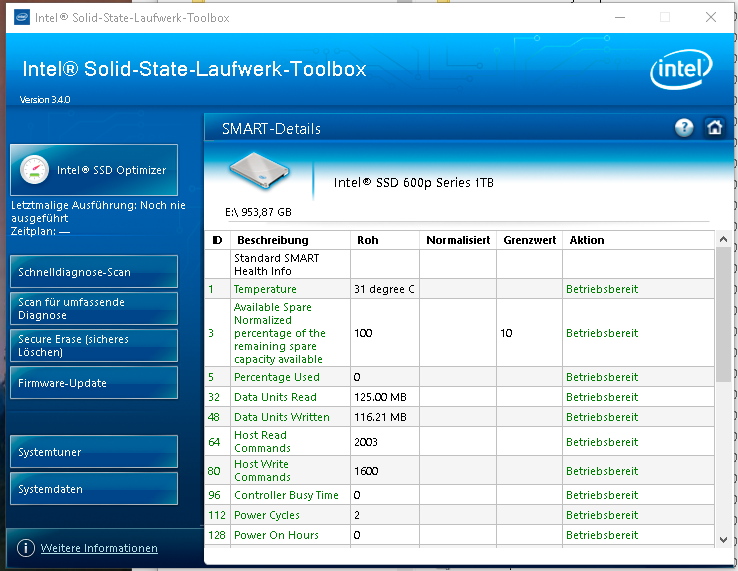Open Weitere Informationen link
Screen dimensions: 738x571
(99, 548)
